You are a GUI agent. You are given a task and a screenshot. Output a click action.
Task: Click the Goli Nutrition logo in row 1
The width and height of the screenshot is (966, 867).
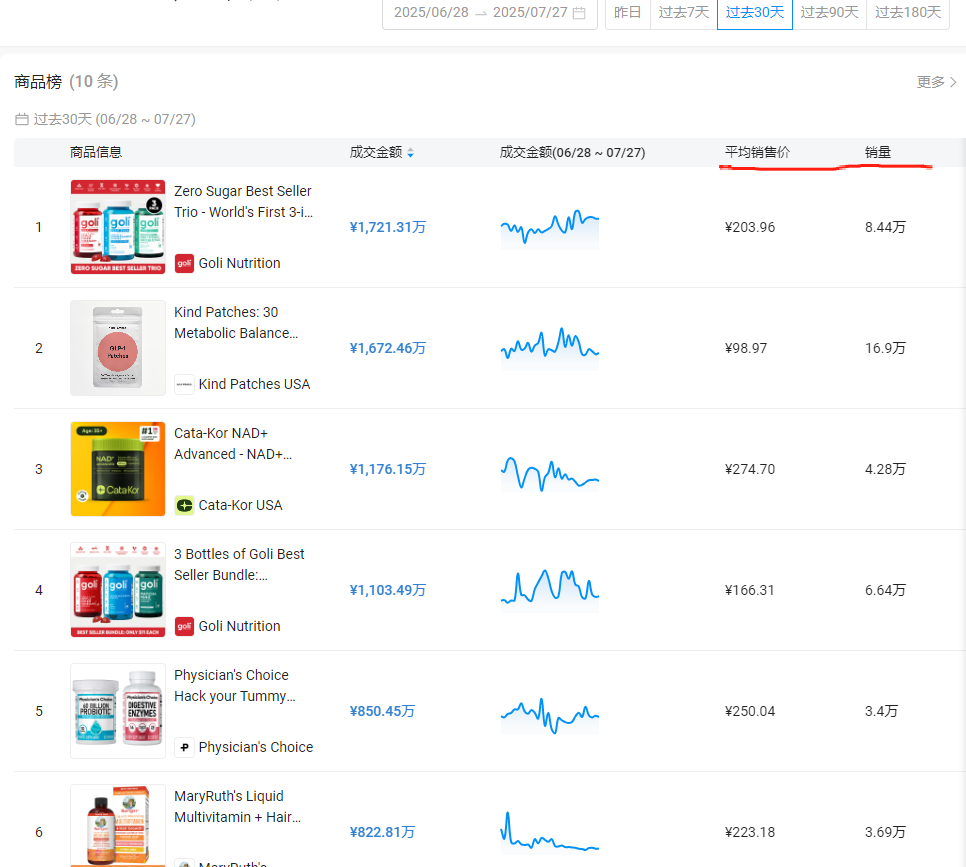click(184, 263)
